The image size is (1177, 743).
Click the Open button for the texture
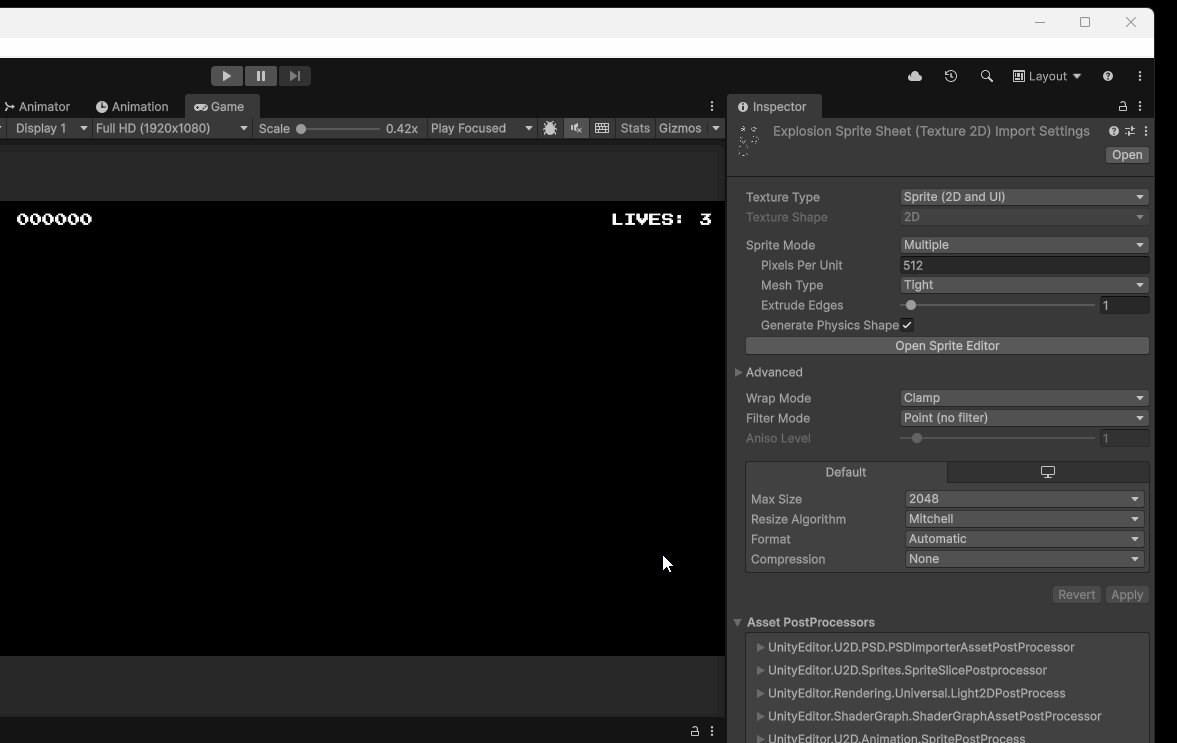1127,155
